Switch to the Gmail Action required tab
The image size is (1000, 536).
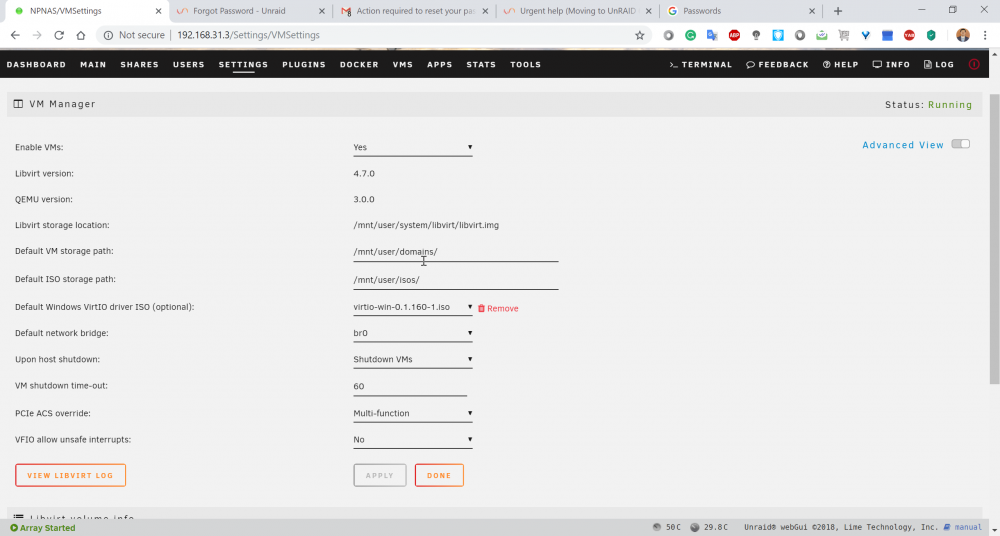pyautogui.click(x=416, y=11)
